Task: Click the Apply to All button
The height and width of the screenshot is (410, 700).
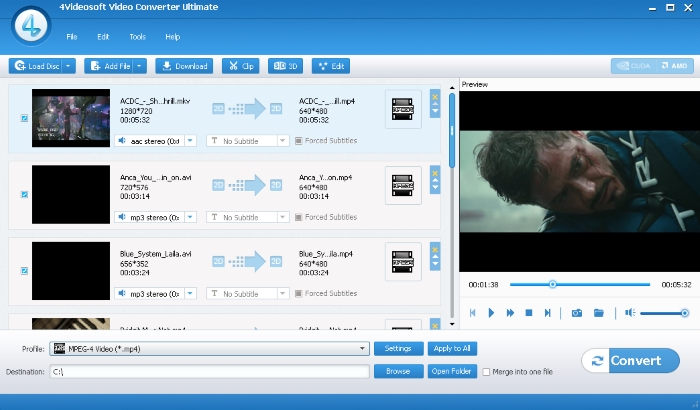Action: coord(452,348)
